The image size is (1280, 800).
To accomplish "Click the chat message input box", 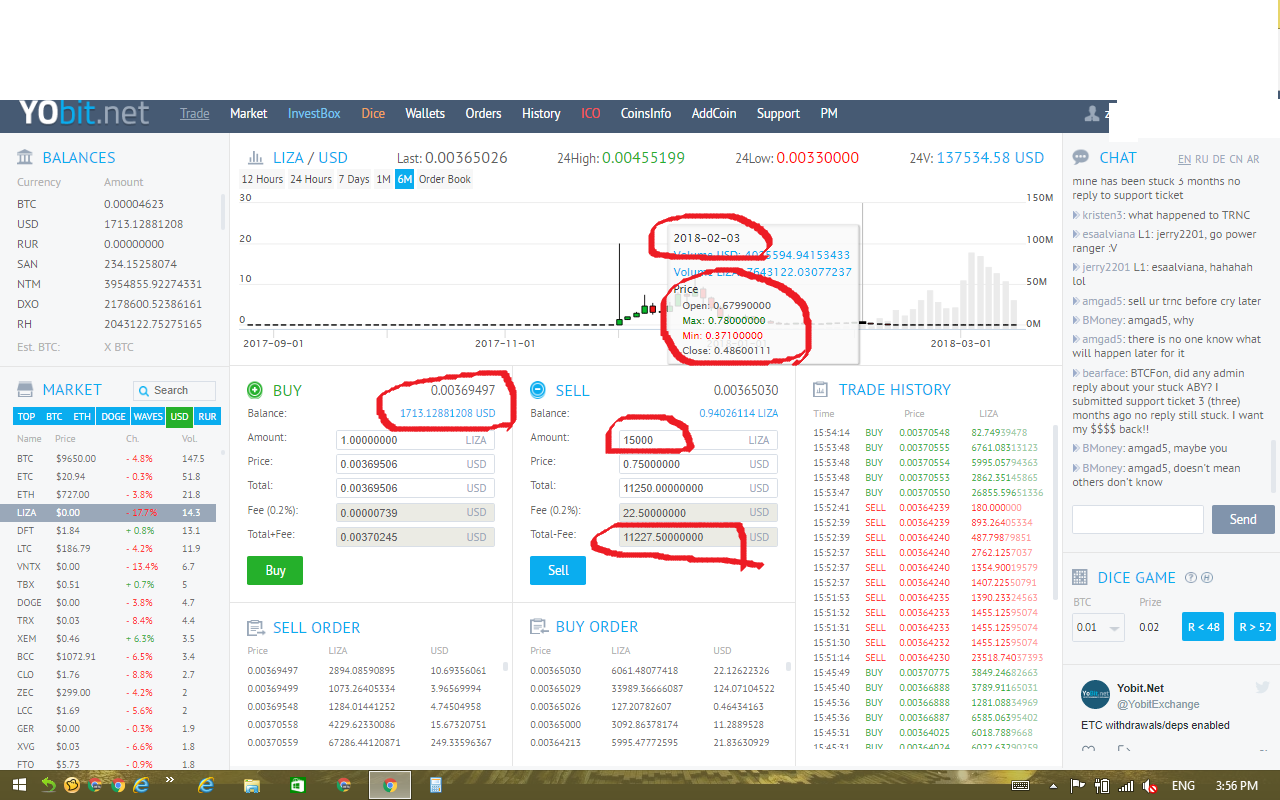I will point(1138,519).
